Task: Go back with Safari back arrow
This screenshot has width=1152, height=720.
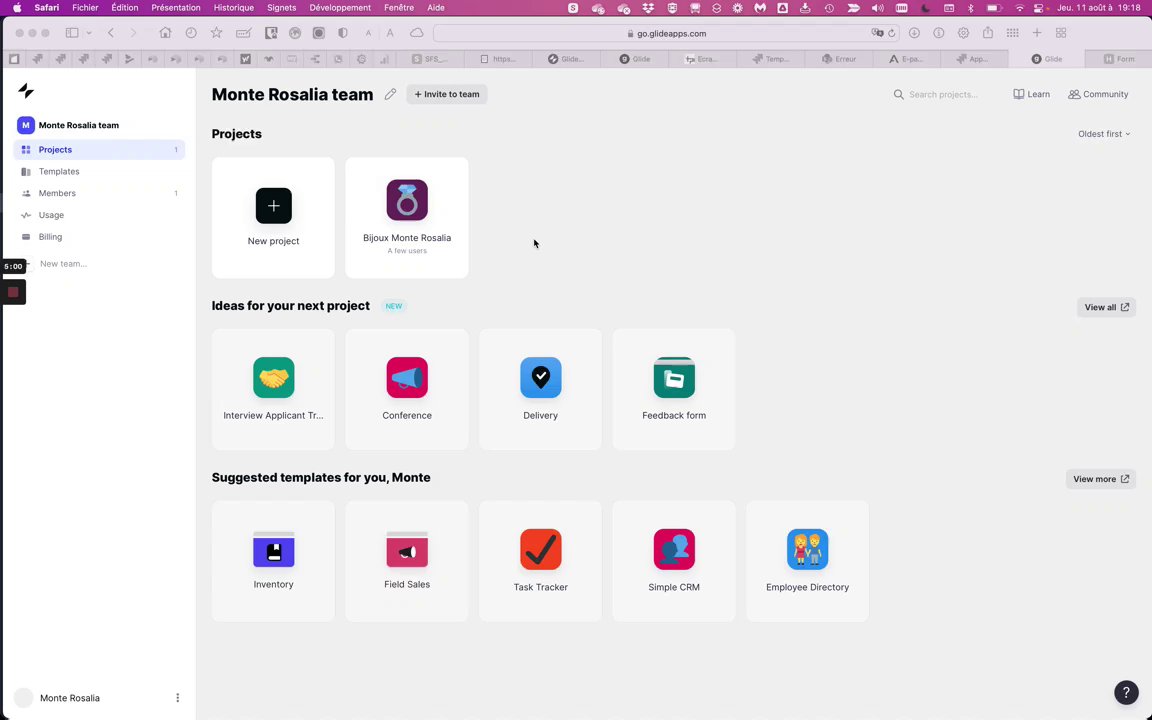Action: click(111, 33)
